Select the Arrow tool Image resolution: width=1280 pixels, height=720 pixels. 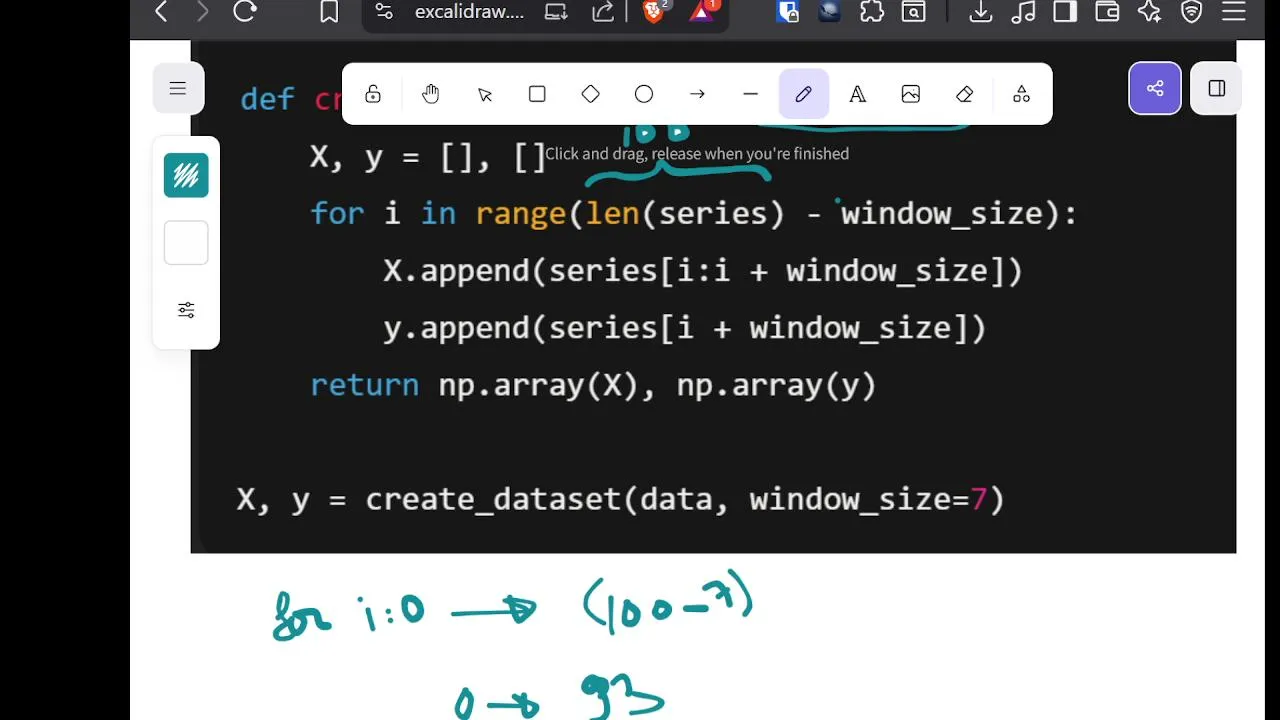pos(697,94)
